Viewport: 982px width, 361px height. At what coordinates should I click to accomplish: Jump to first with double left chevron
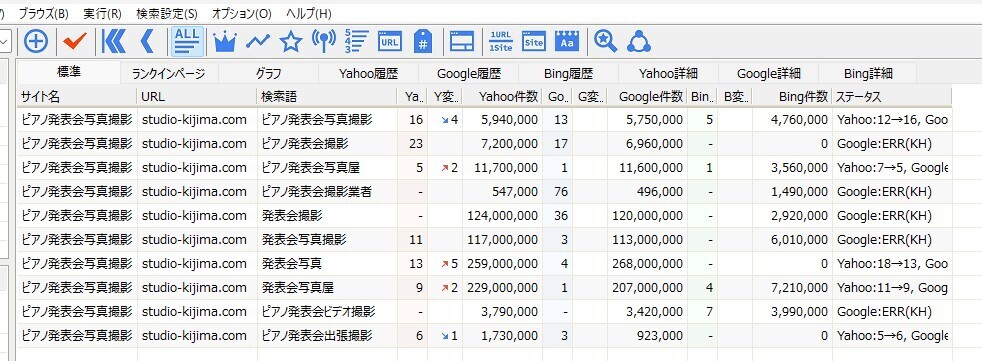point(114,41)
